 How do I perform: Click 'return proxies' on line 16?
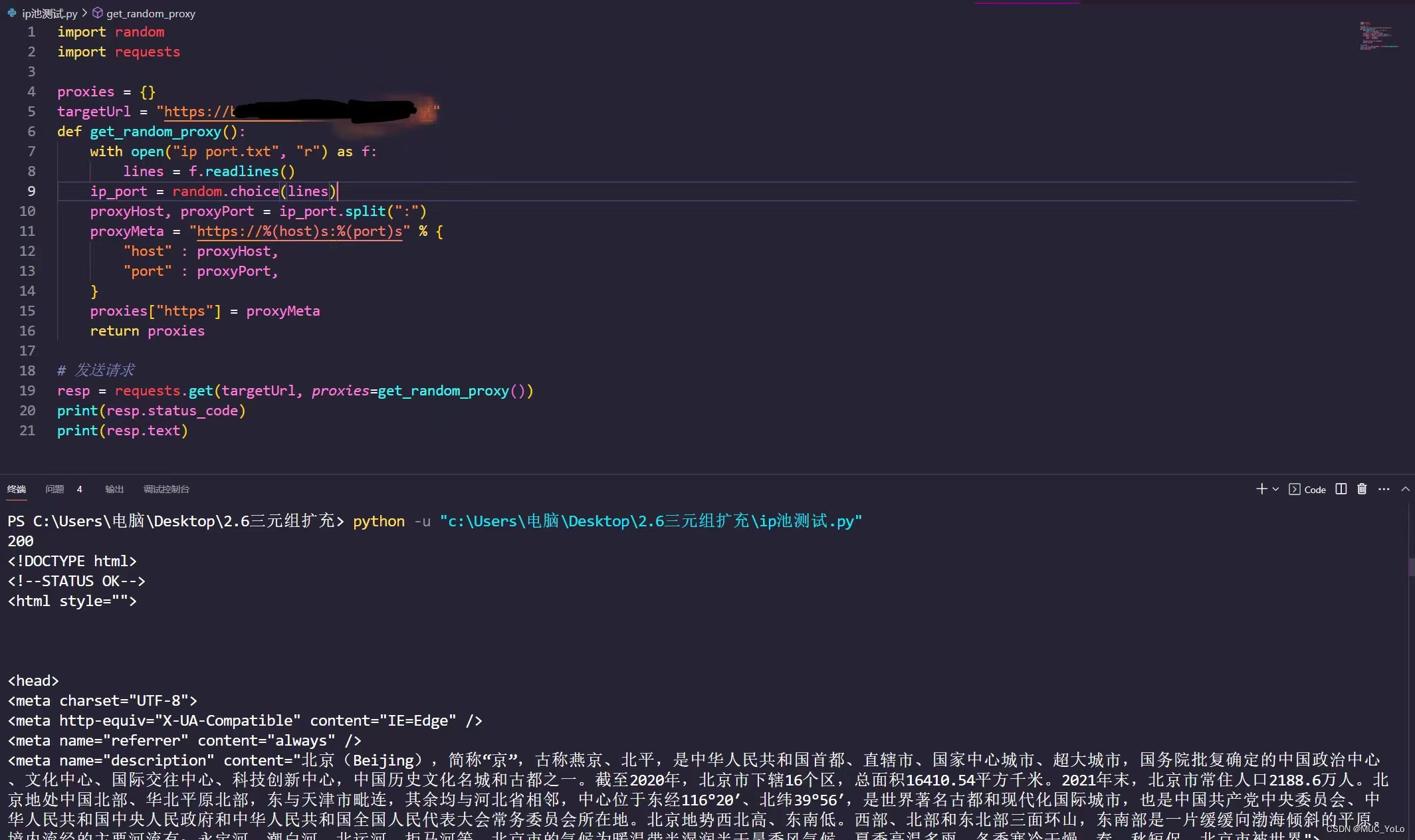pos(148,331)
